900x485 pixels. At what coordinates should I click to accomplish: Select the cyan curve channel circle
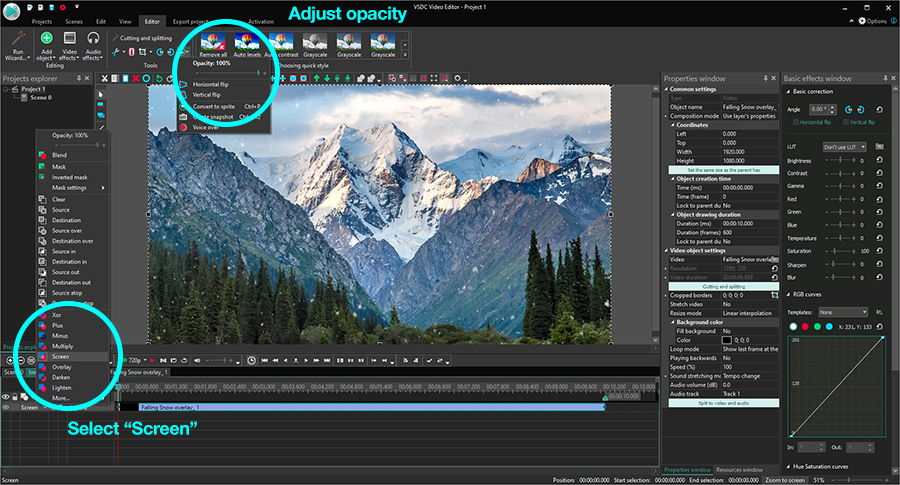829,327
